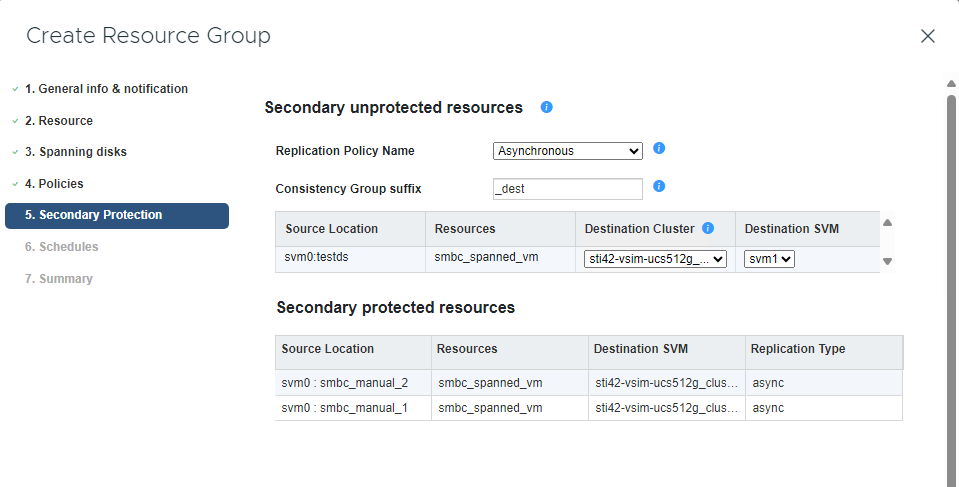The width and height of the screenshot is (959, 487).
Task: Open the Spanning disks step
Action: (76, 152)
